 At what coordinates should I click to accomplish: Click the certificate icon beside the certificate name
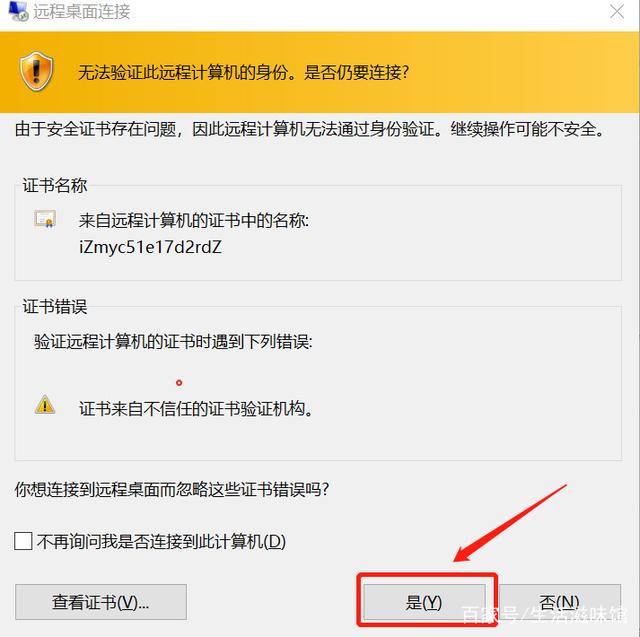pyautogui.click(x=44, y=220)
